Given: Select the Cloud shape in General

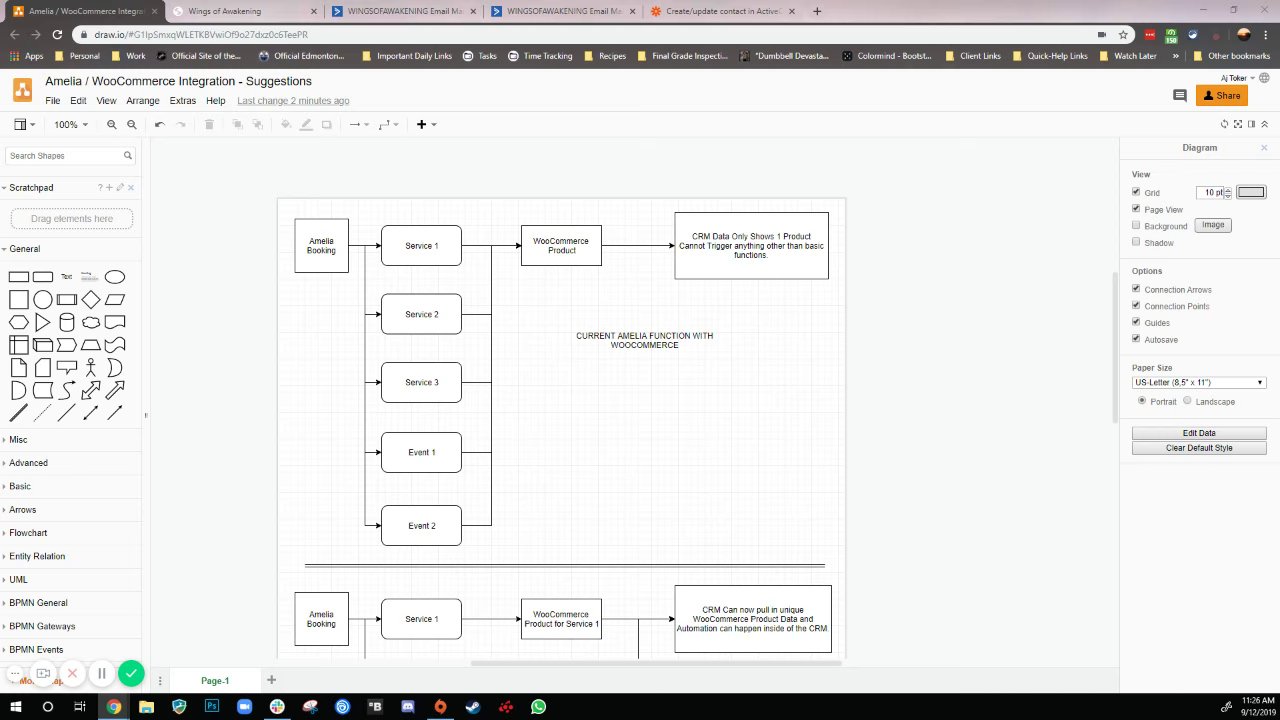Looking at the screenshot, I should (91, 322).
